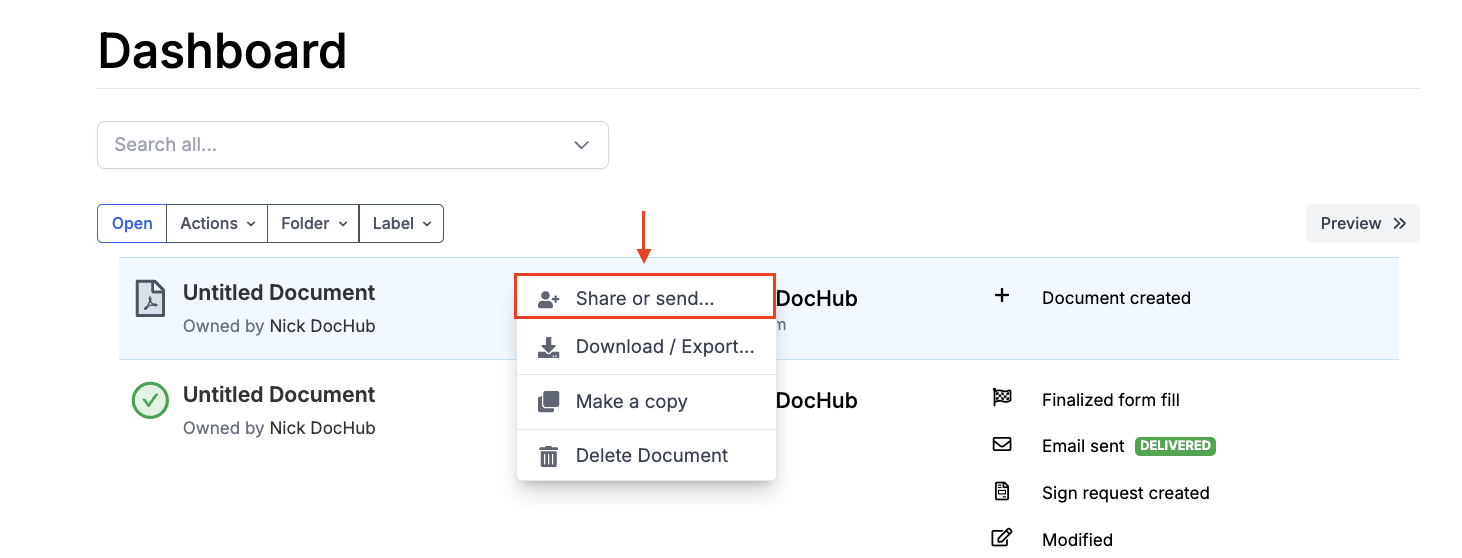Select Make a copy menu entry
Image resolution: width=1462 pixels, height=558 pixels.
tap(631, 402)
